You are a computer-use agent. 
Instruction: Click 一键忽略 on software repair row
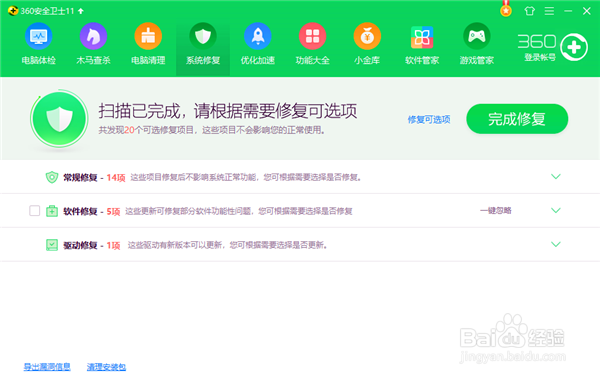[496, 210]
